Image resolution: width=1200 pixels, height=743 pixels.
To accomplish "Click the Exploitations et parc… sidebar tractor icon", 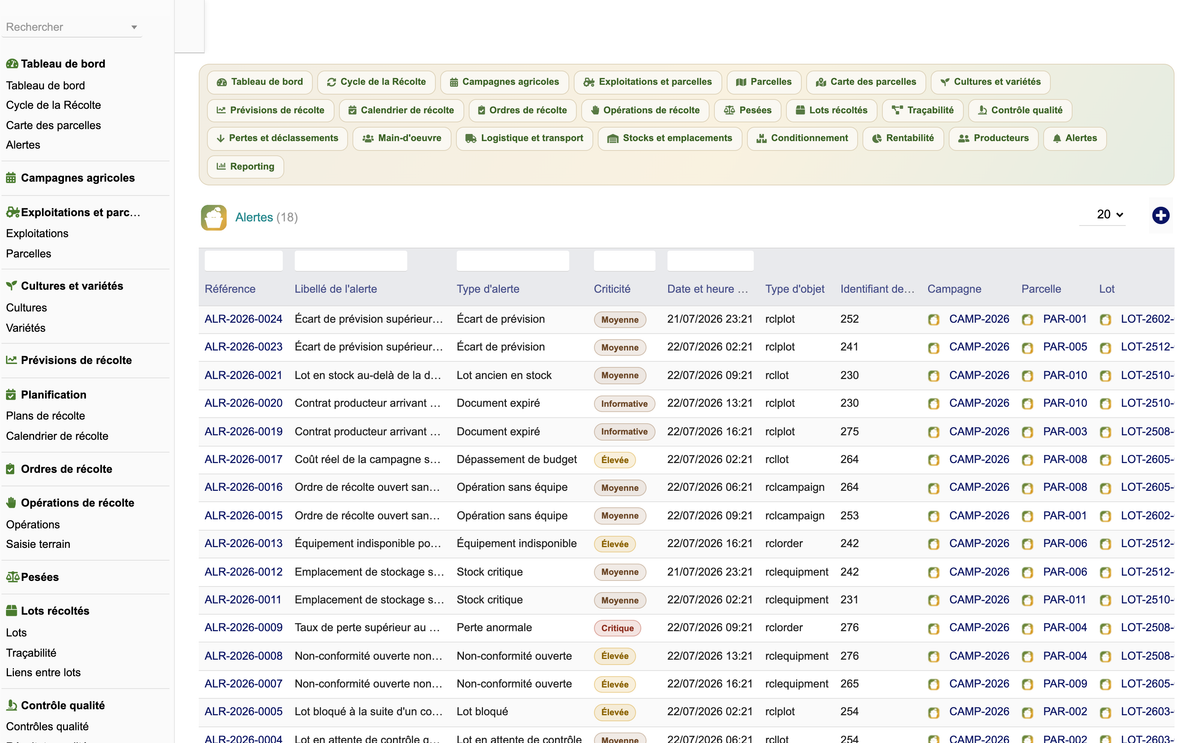I will point(13,212).
